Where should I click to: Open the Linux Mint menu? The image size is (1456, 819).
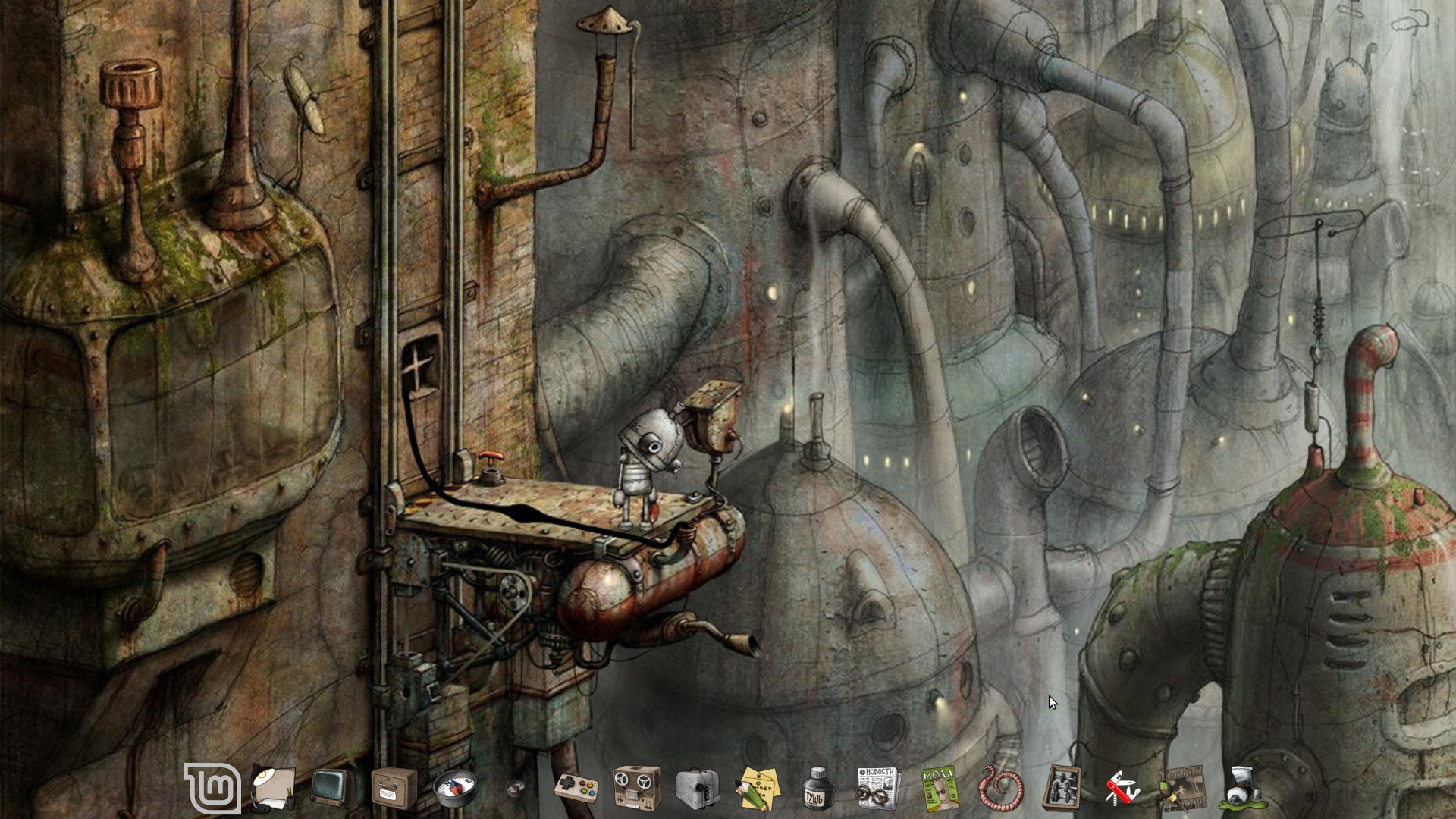(x=212, y=789)
